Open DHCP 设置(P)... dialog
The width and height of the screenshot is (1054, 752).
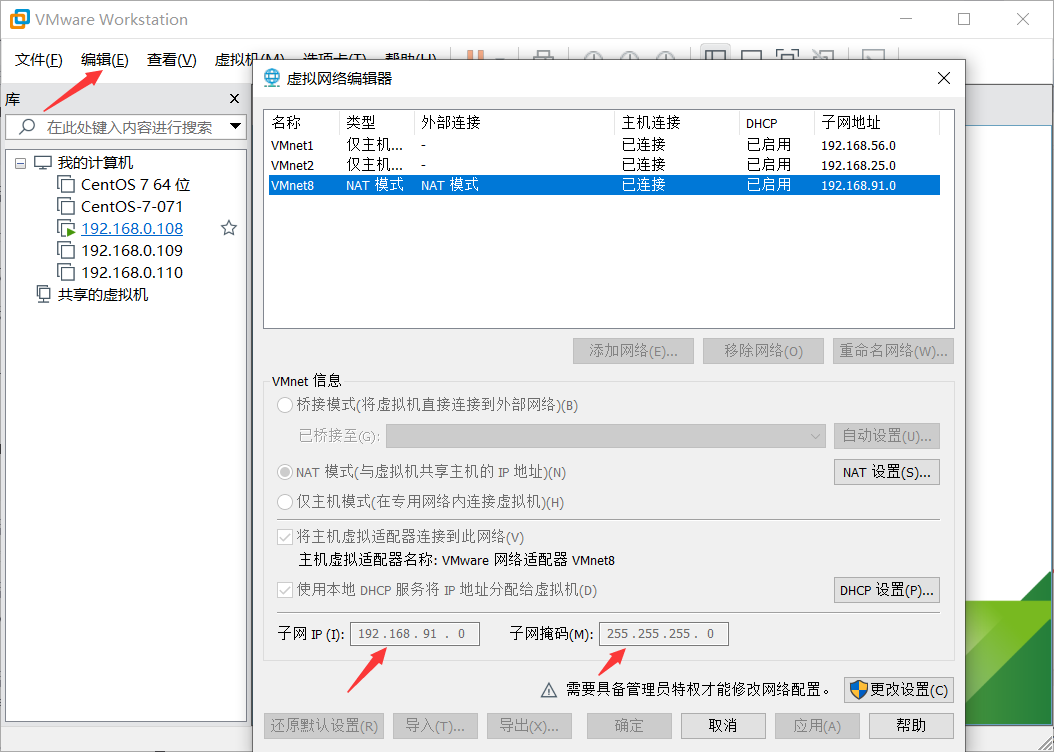coord(887,590)
